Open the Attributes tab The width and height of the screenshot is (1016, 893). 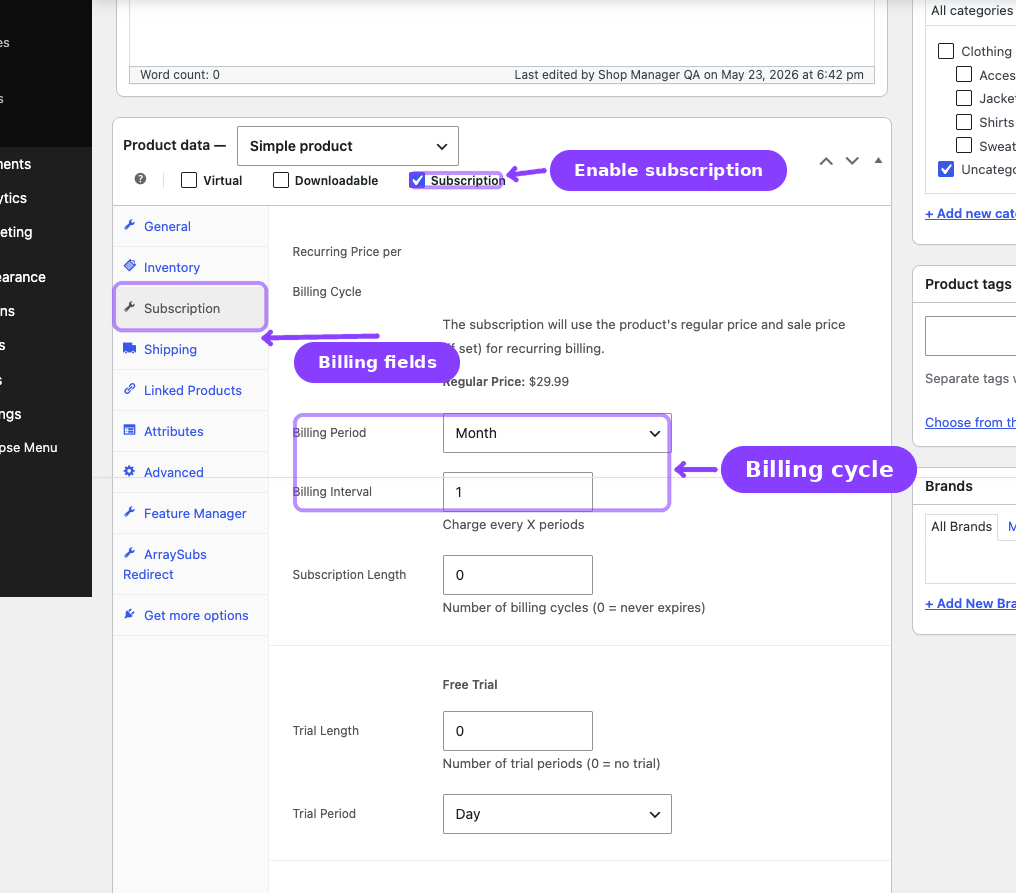pos(190,431)
